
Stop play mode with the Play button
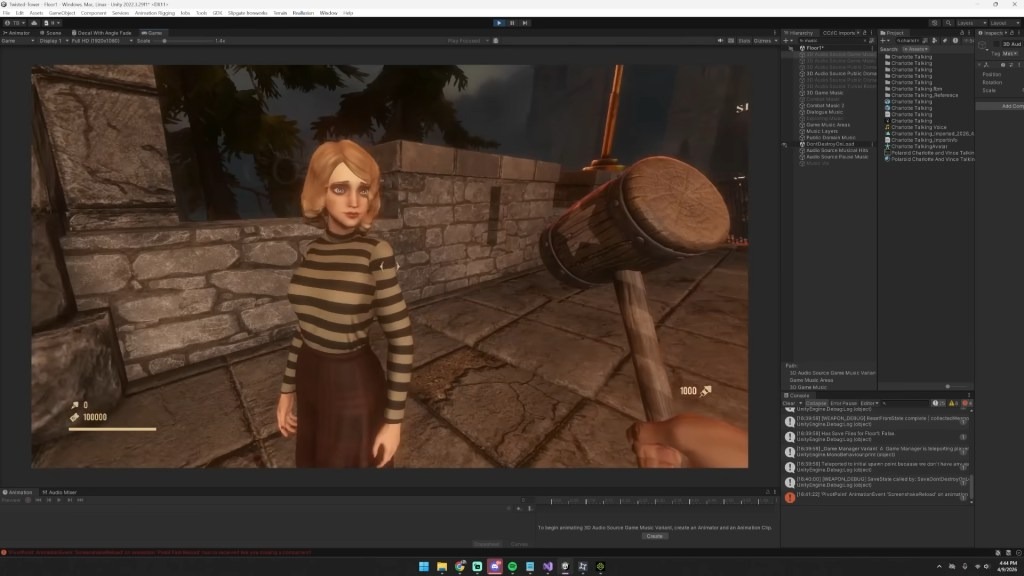click(499, 23)
